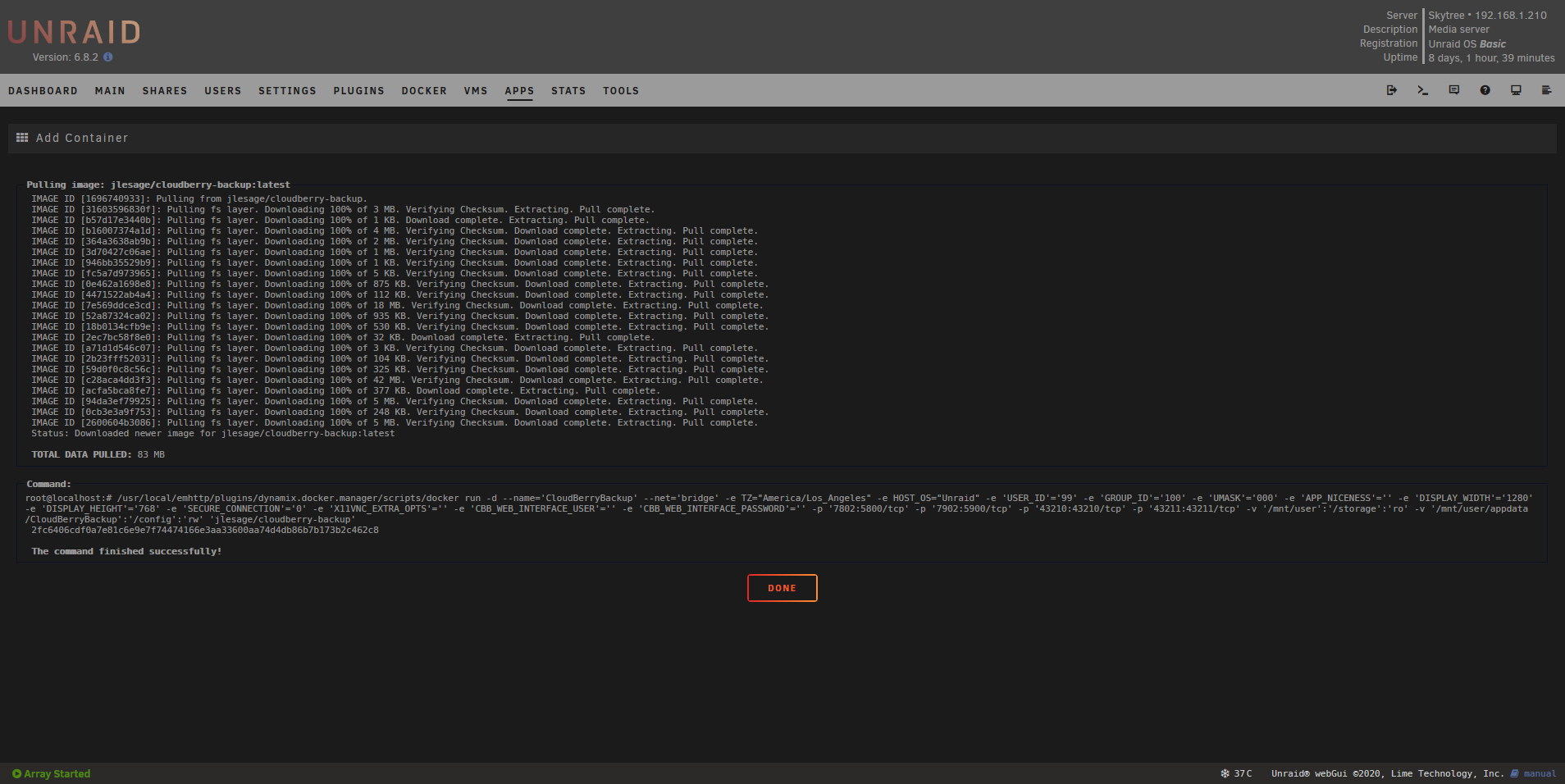Click the Add Container heading
Screen dimensions: 1565x784
pyautogui.click(x=82, y=138)
